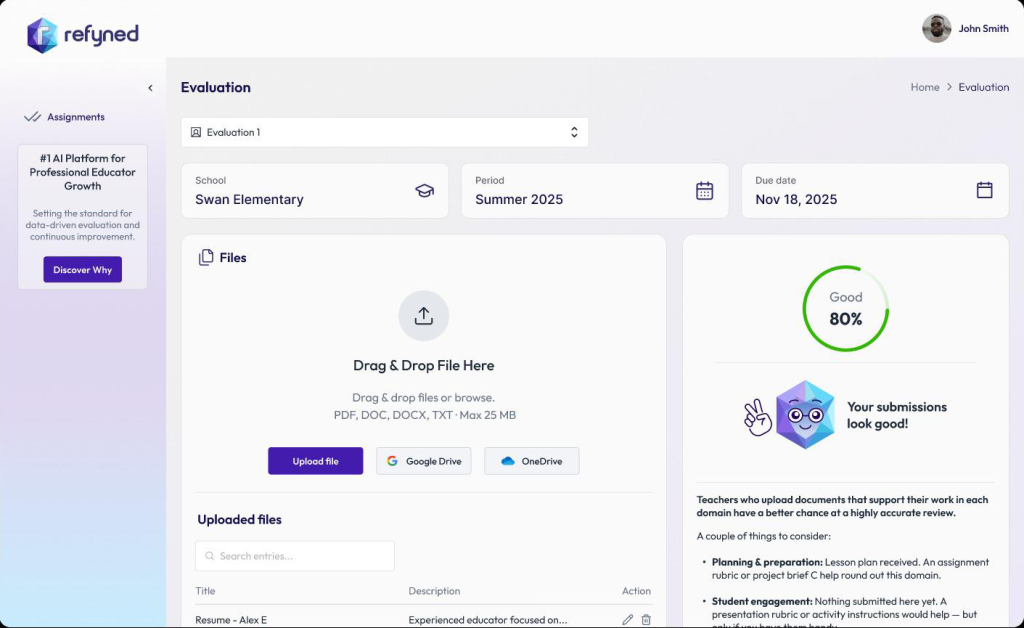1024x628 pixels.
Task: Click the Files panel documents icon
Action: [206, 258]
